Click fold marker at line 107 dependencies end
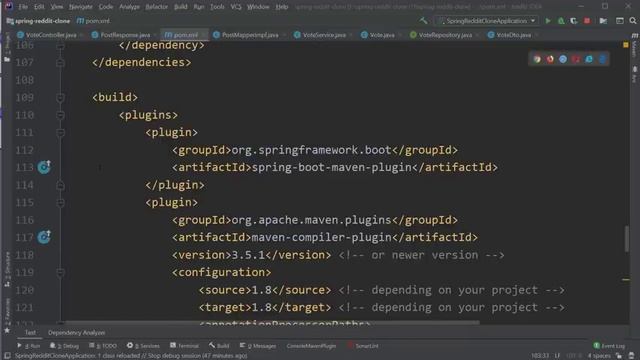The image size is (640, 360). pyautogui.click(x=60, y=62)
